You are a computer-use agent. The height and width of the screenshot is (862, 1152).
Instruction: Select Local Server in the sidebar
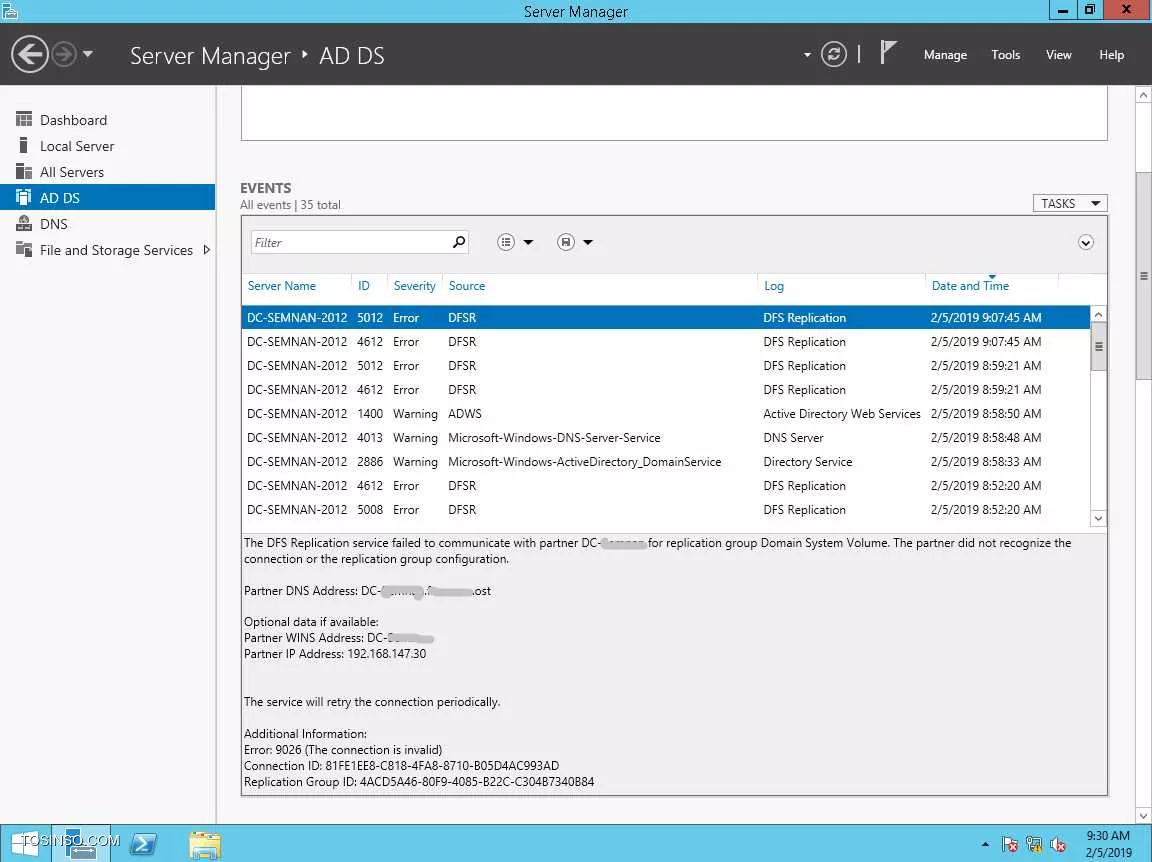coord(107,146)
